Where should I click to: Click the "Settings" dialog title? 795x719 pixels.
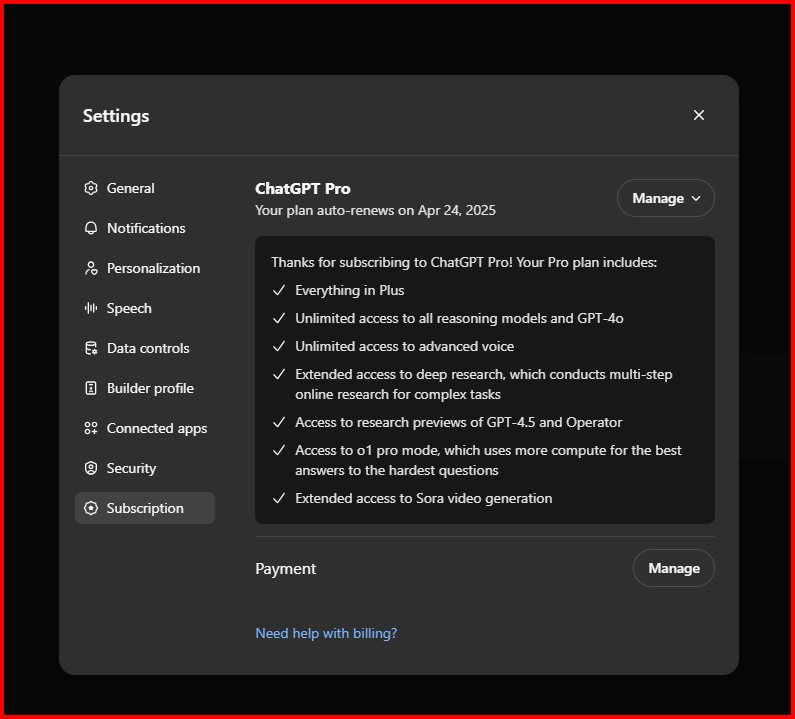[x=116, y=116]
